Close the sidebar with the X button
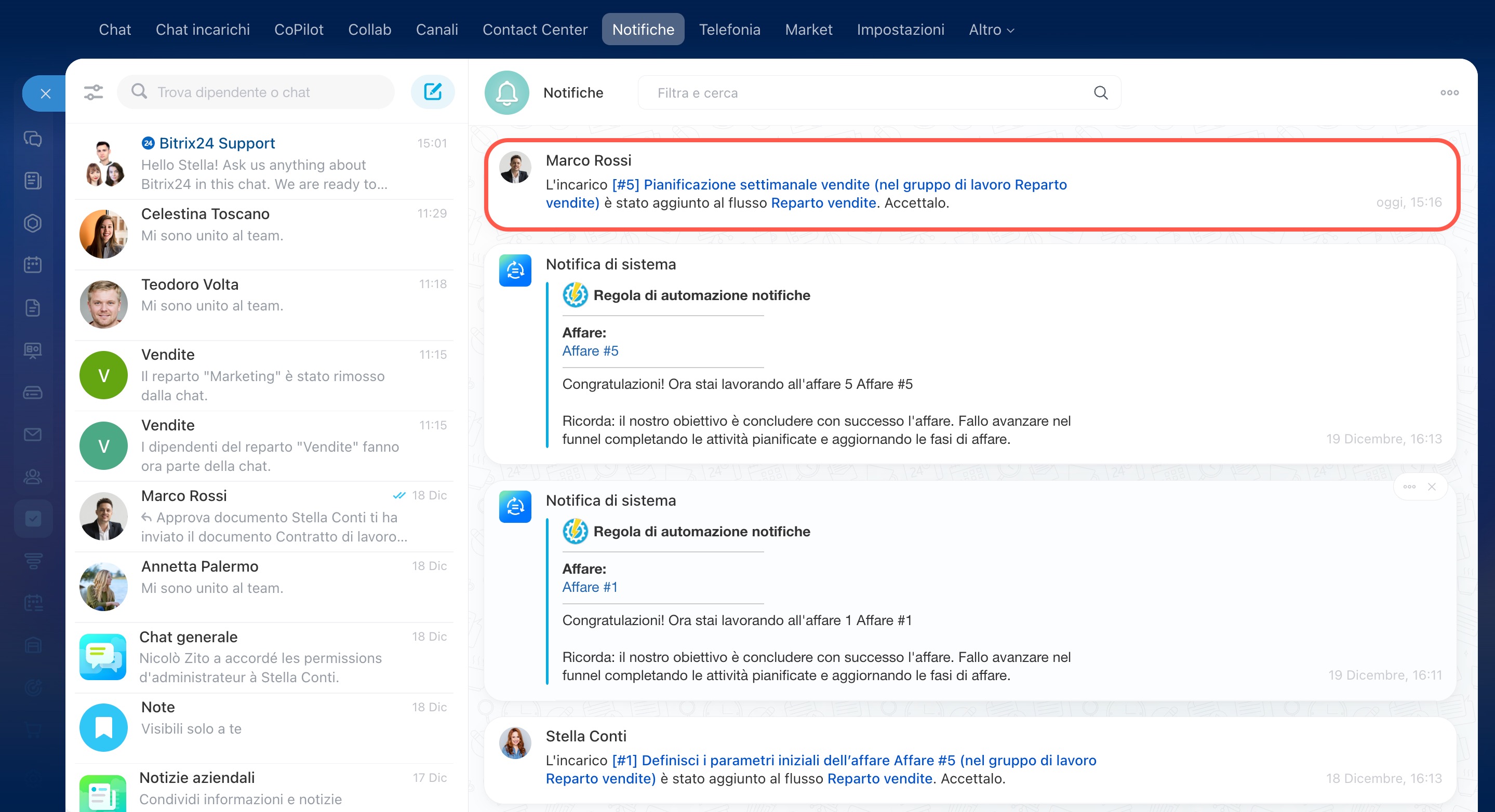The width and height of the screenshot is (1495, 812). pos(45,93)
